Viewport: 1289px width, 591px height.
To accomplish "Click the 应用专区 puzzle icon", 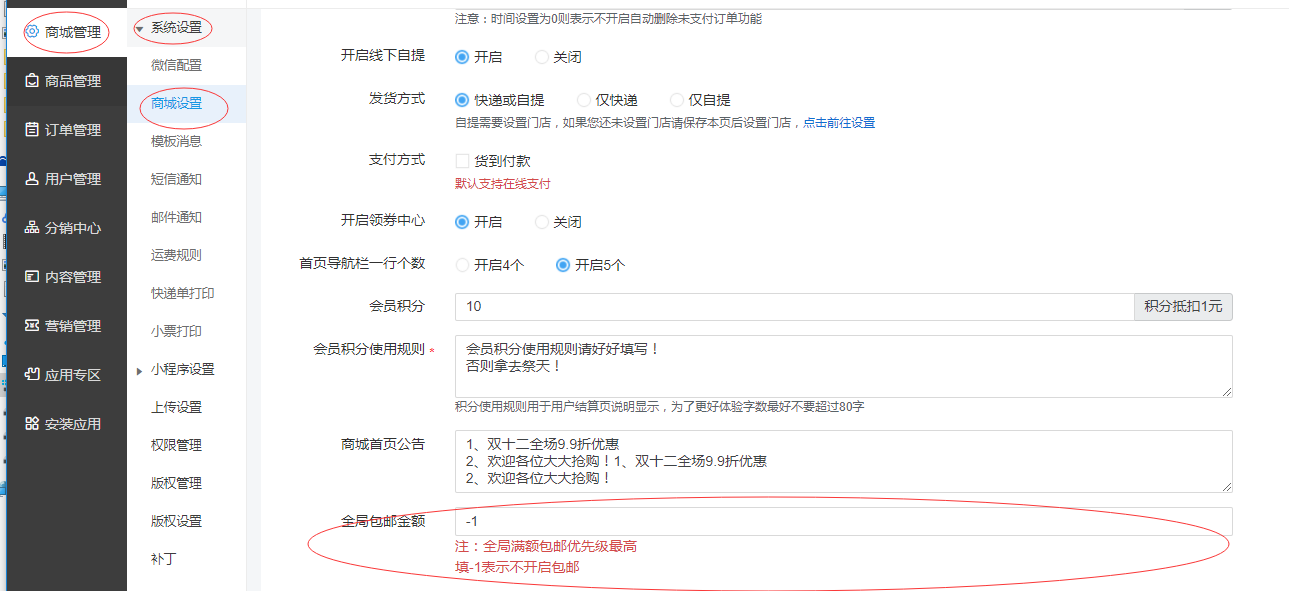I will pyautogui.click(x=32, y=375).
